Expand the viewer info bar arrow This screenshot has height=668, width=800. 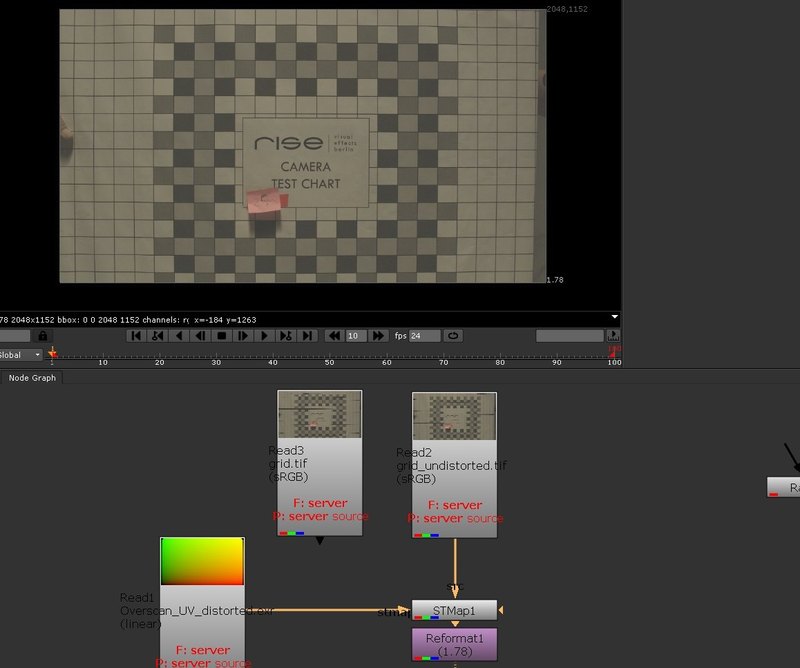click(614, 318)
